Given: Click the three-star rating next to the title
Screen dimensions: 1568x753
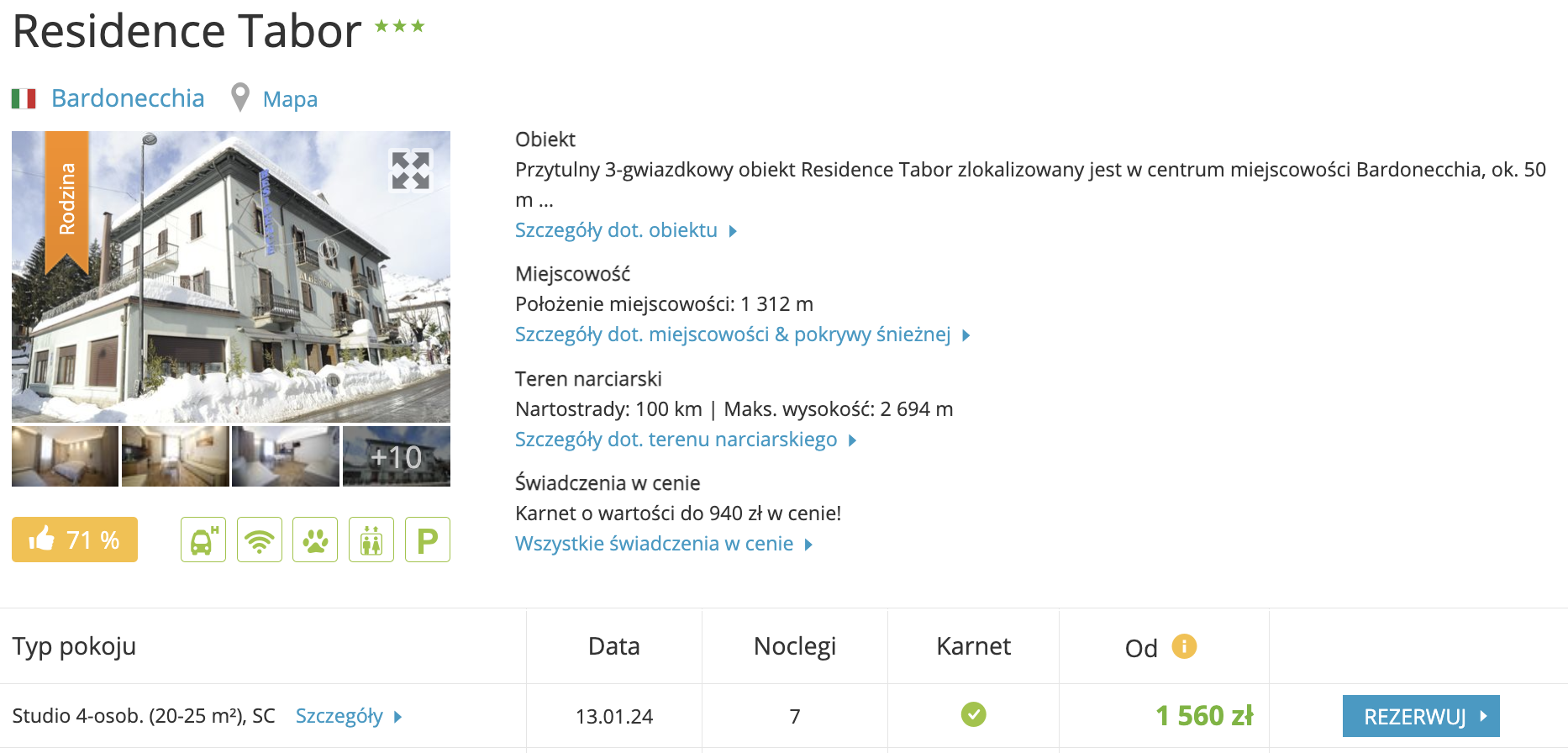Looking at the screenshot, I should click(x=400, y=26).
